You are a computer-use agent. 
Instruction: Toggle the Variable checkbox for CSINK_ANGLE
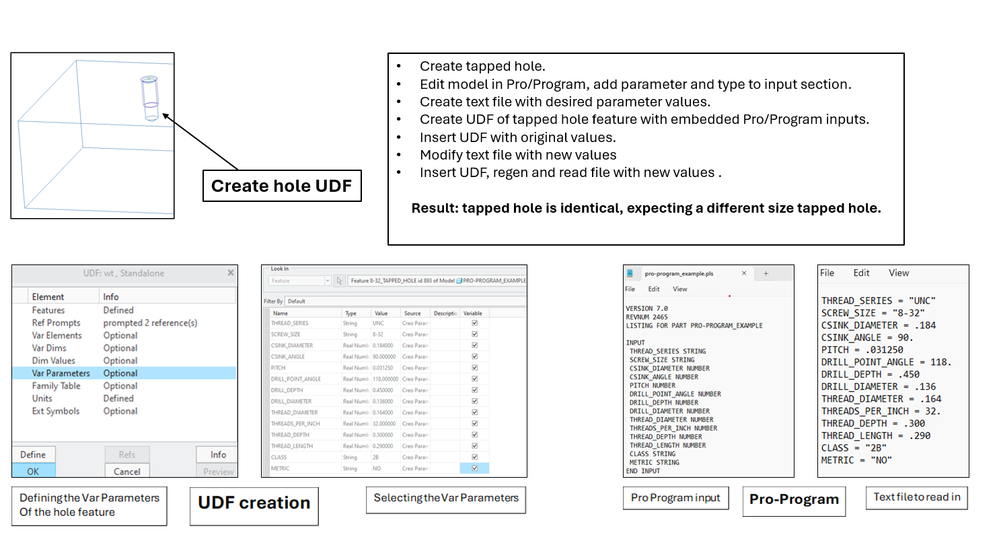point(474,356)
